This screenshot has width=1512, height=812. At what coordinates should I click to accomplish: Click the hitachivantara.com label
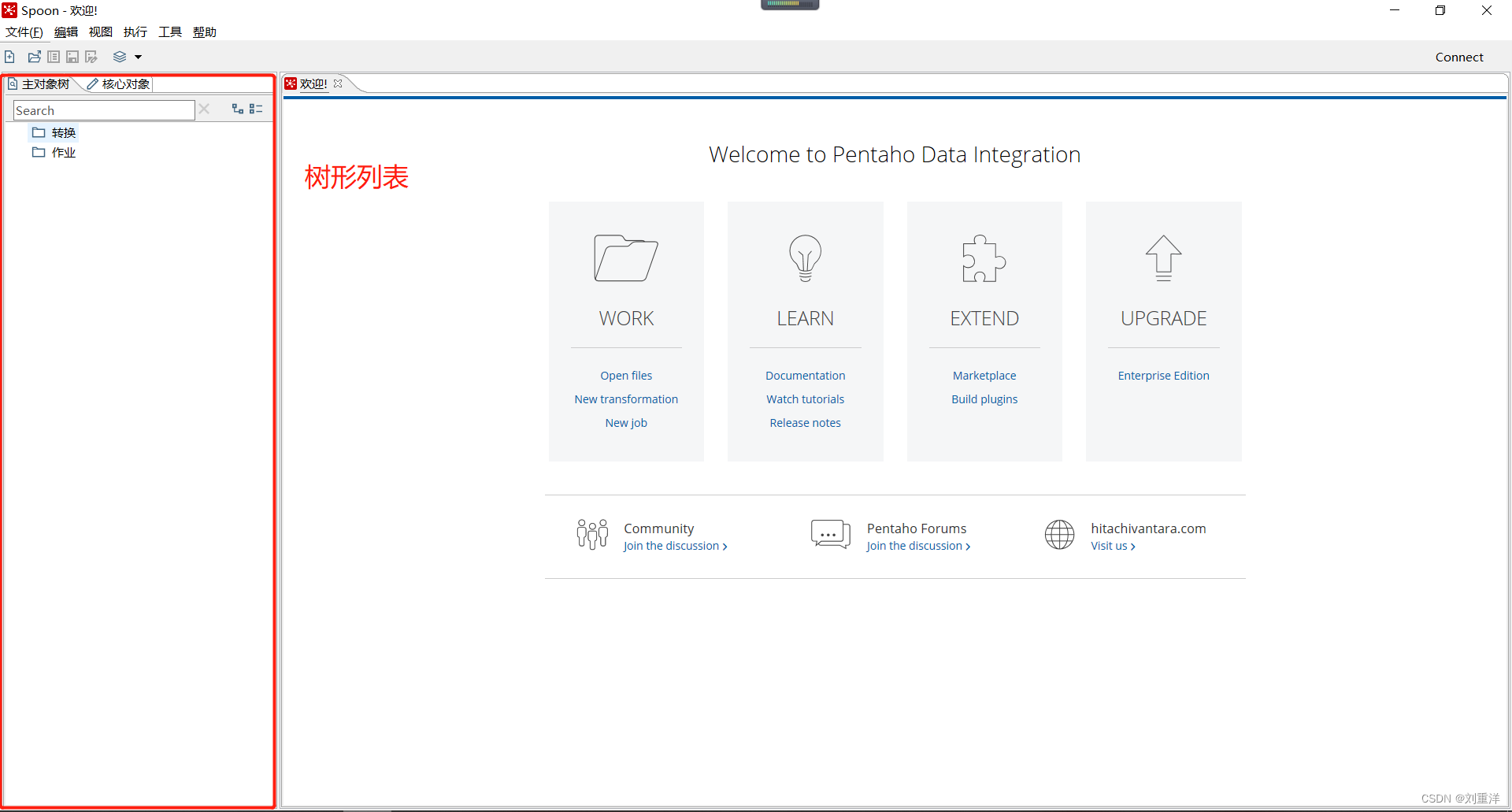(x=1148, y=528)
